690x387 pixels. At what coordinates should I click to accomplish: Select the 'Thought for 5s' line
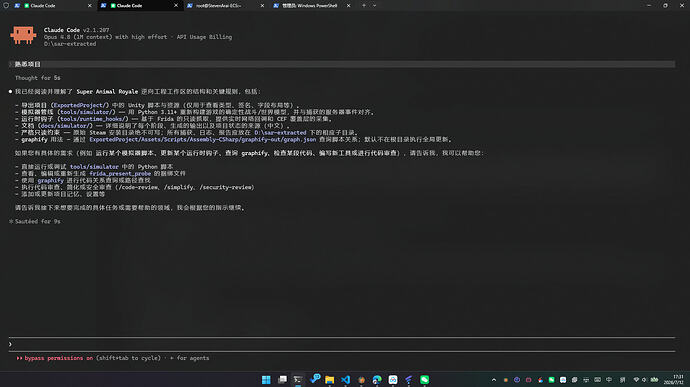[x=37, y=78]
